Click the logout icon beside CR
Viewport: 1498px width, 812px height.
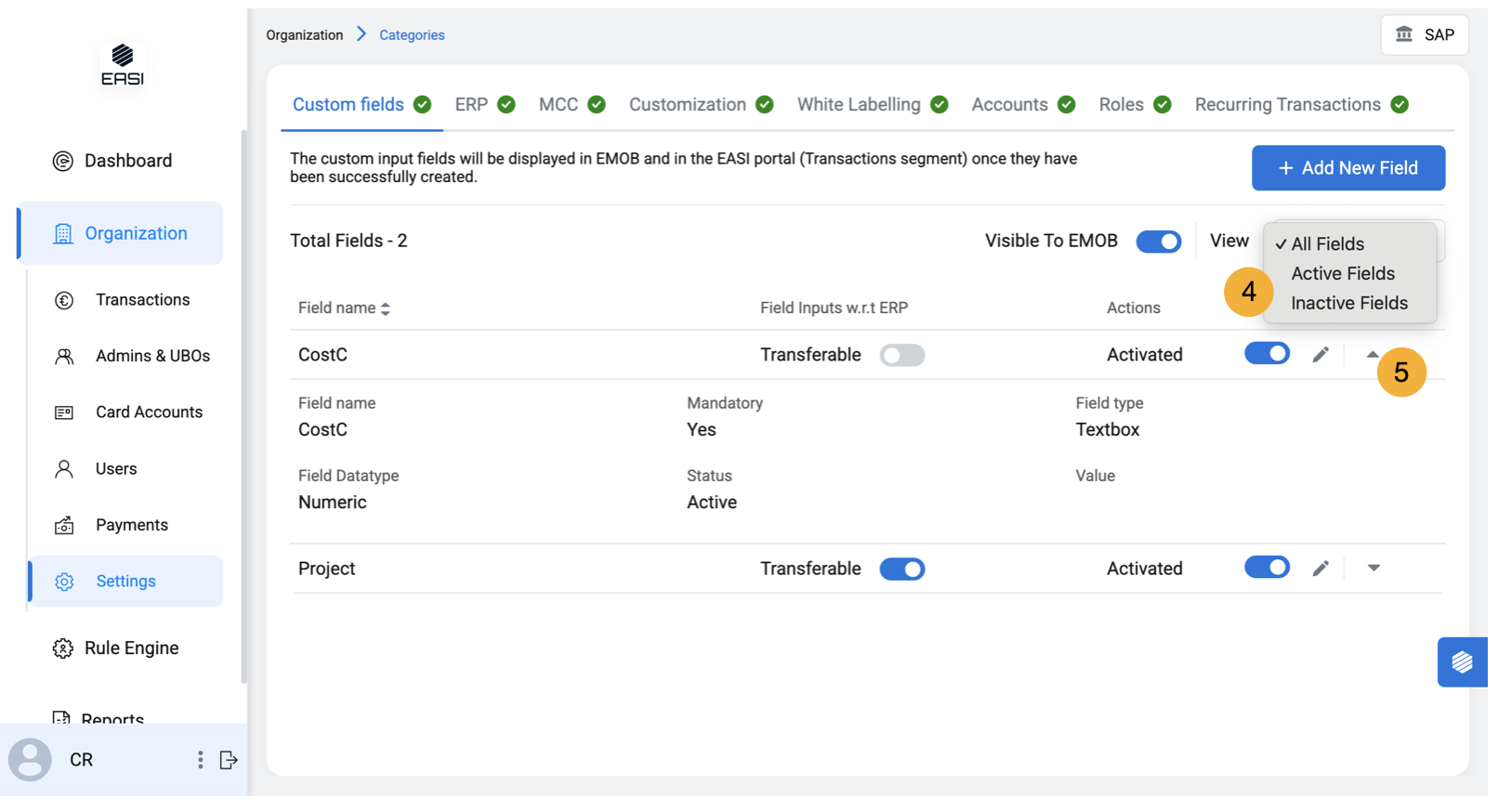(229, 760)
